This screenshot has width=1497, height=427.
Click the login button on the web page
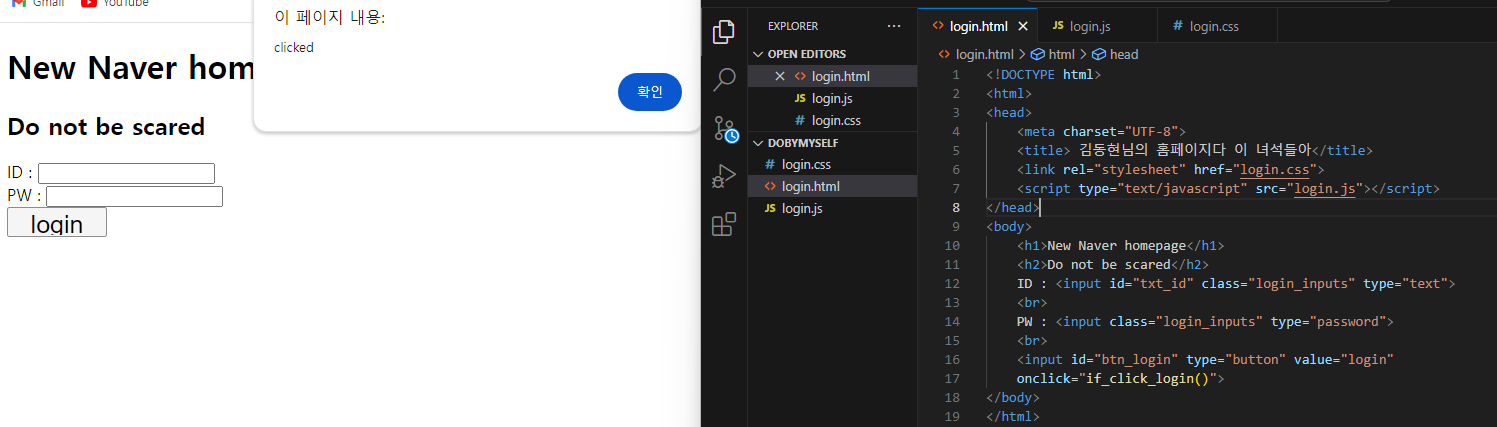(x=57, y=223)
